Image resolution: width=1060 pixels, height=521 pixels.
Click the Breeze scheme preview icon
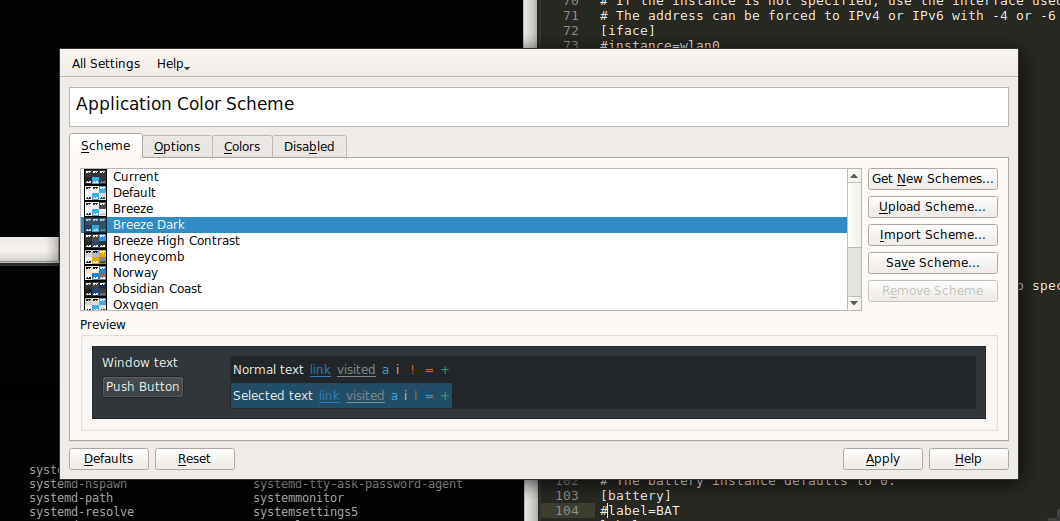pyautogui.click(x=96, y=209)
